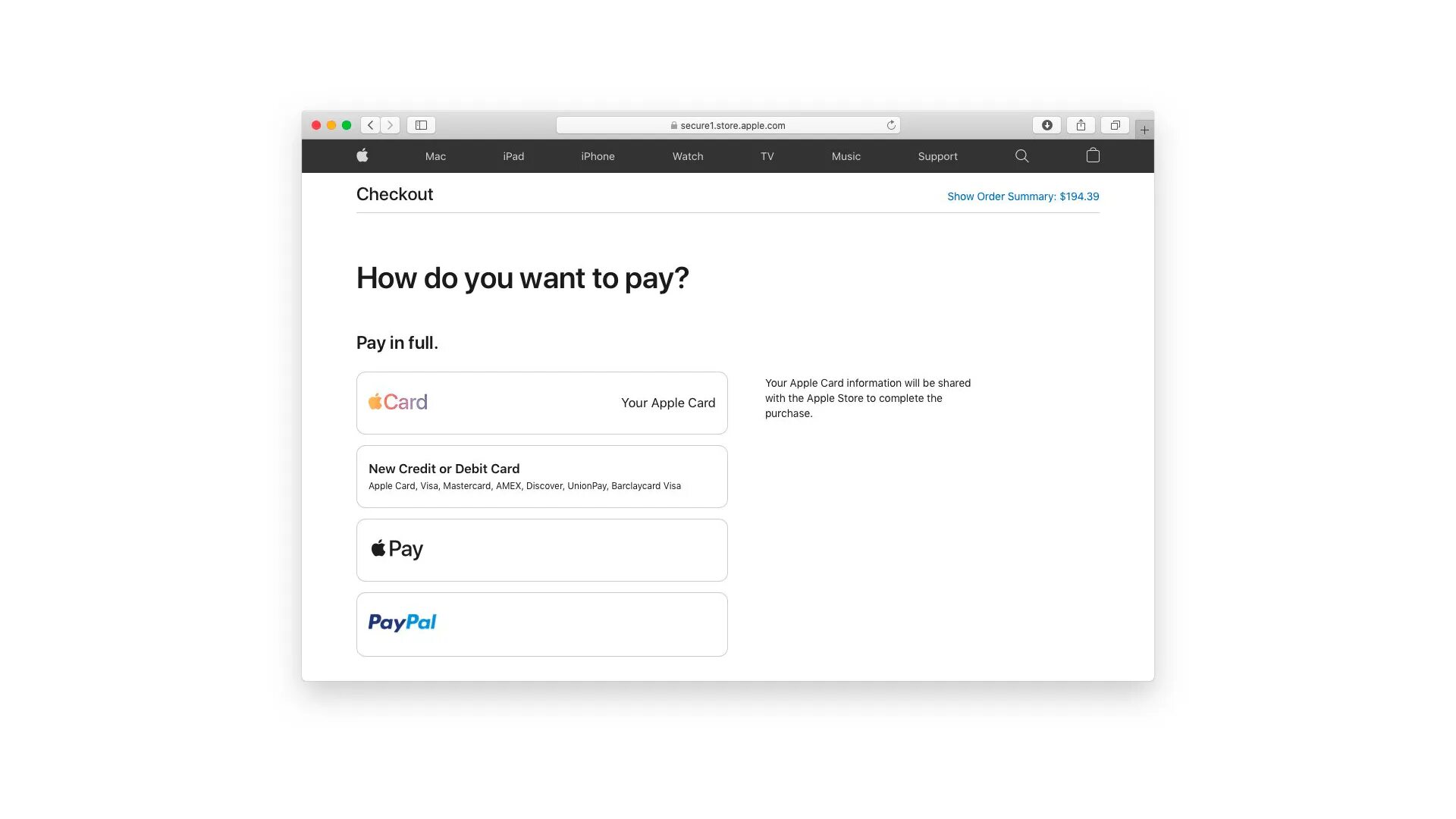
Task: Click the PayPal logo icon
Action: click(402, 622)
